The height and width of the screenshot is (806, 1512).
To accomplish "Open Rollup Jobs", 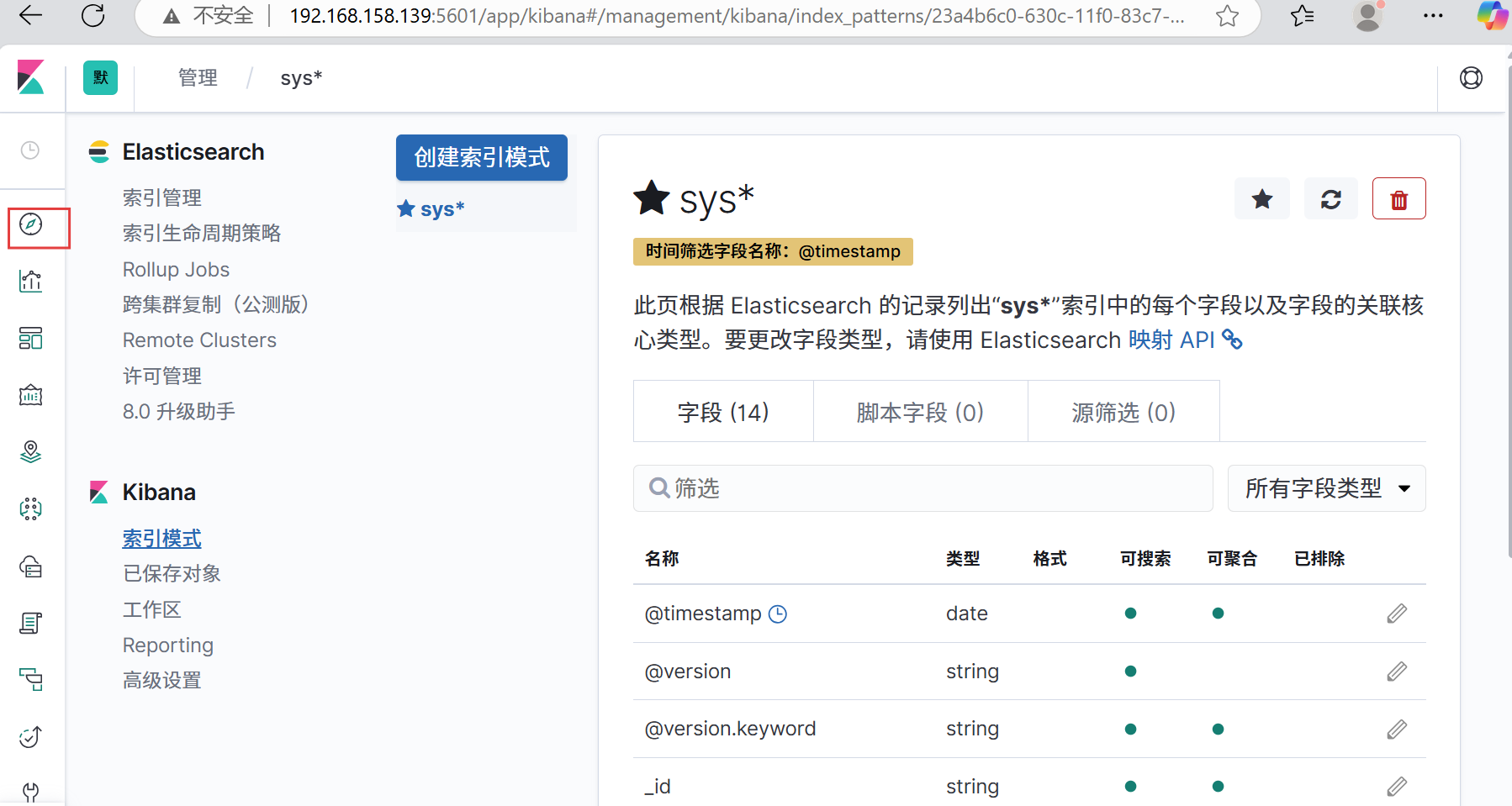I will coord(176,269).
